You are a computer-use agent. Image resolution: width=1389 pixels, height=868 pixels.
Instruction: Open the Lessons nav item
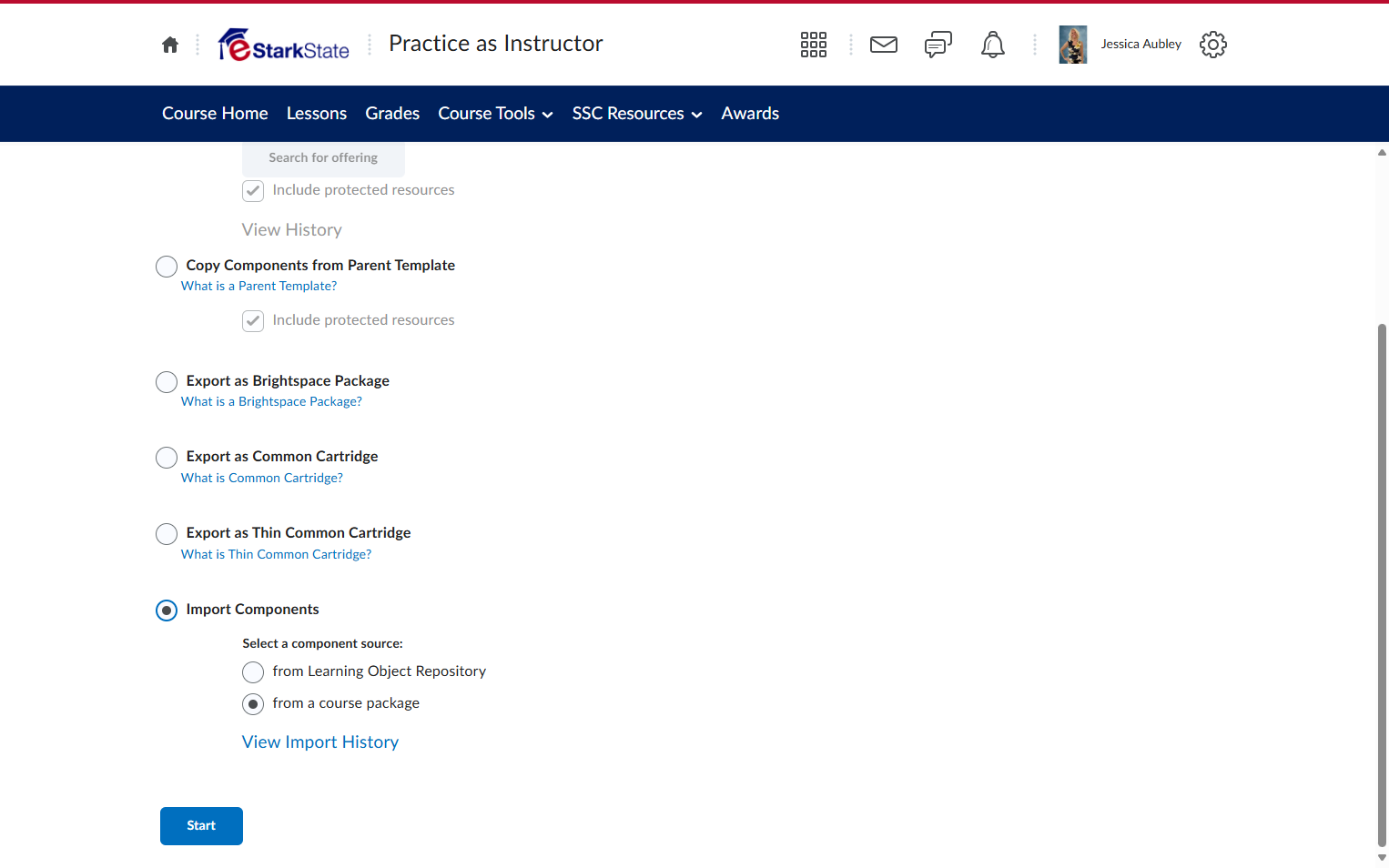[x=317, y=114]
